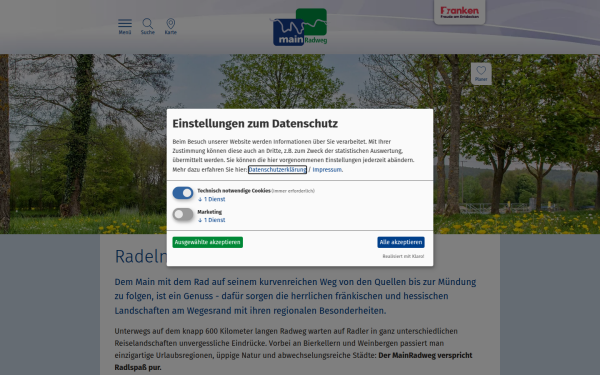Open the Franken logo badge

pos(460,12)
